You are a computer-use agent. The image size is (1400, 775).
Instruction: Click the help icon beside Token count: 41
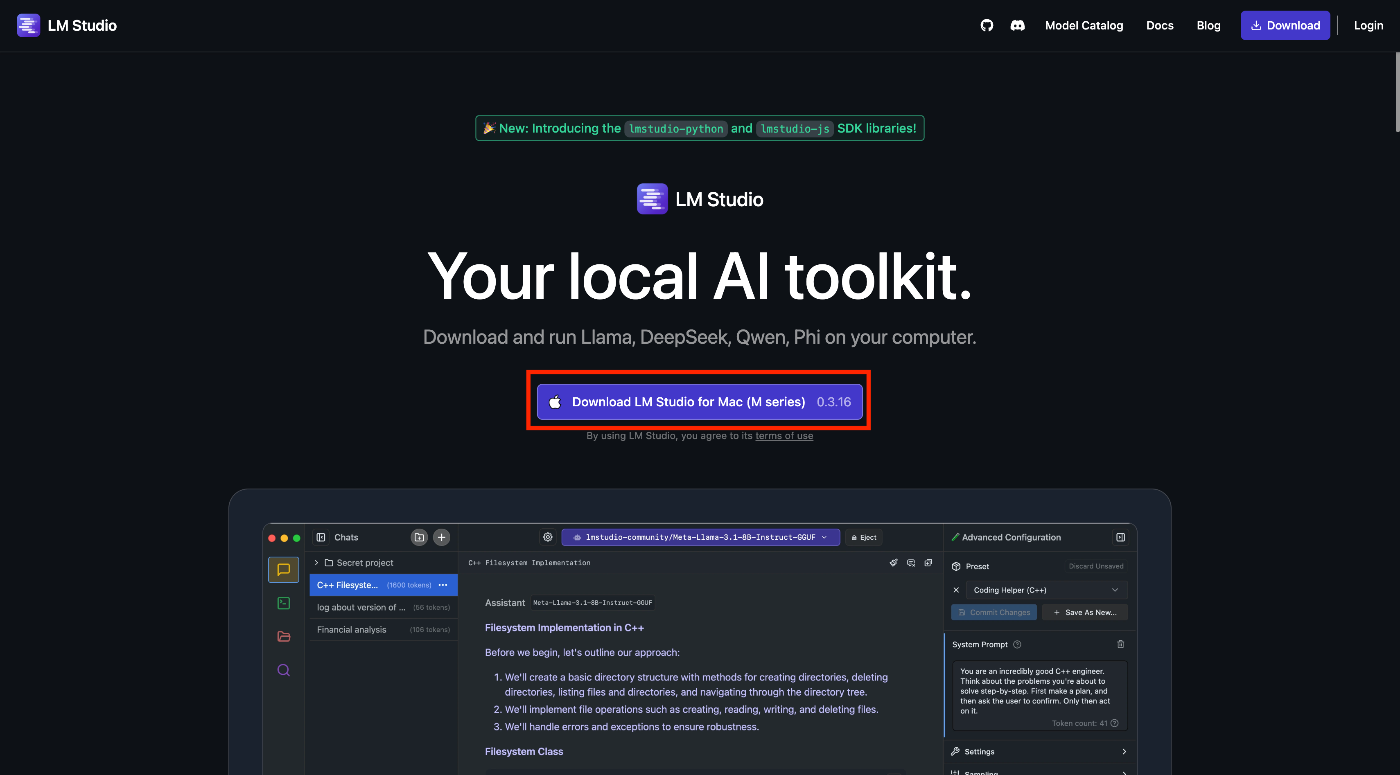1114,723
